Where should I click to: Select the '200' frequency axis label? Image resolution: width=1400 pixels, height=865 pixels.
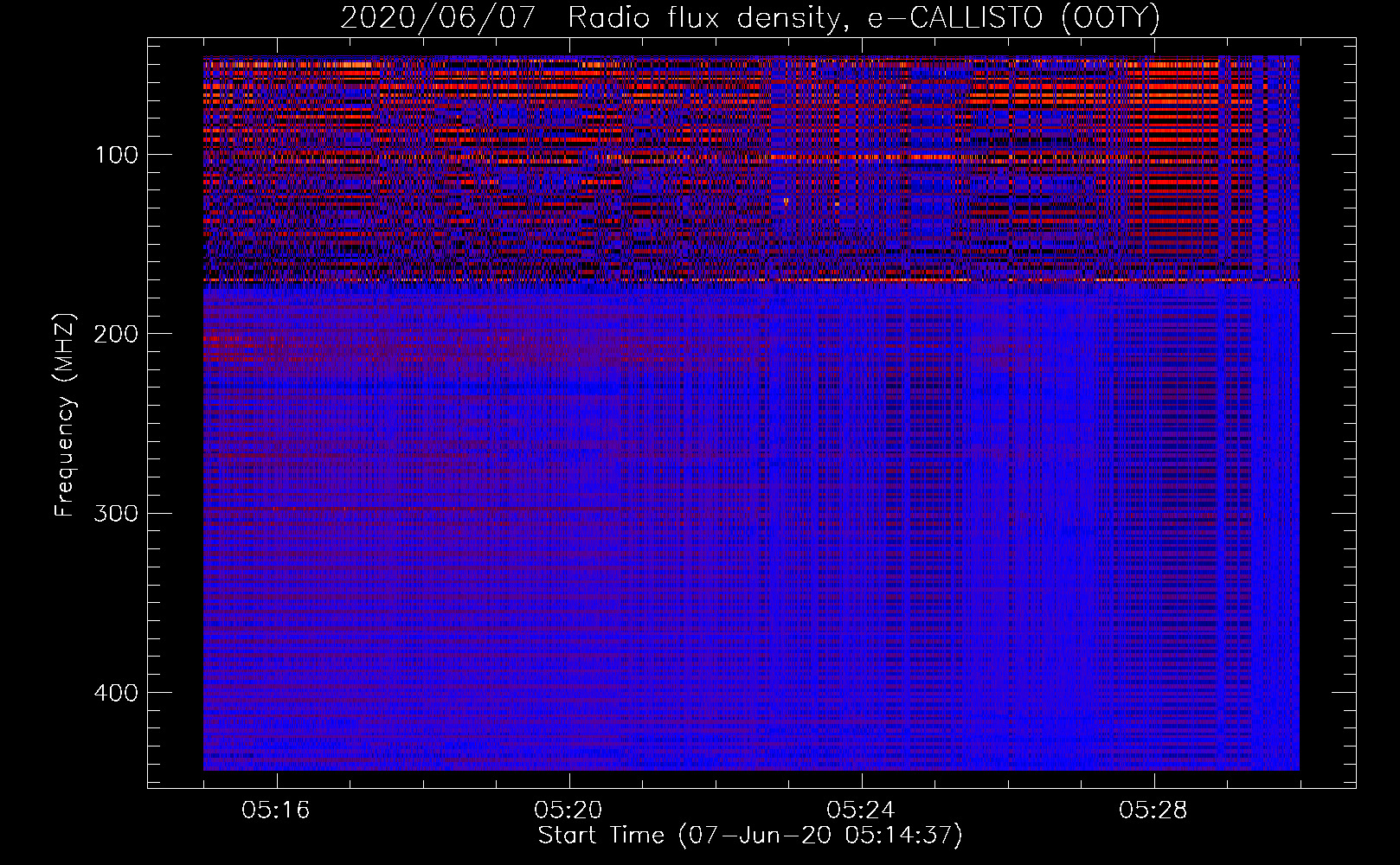(117, 335)
